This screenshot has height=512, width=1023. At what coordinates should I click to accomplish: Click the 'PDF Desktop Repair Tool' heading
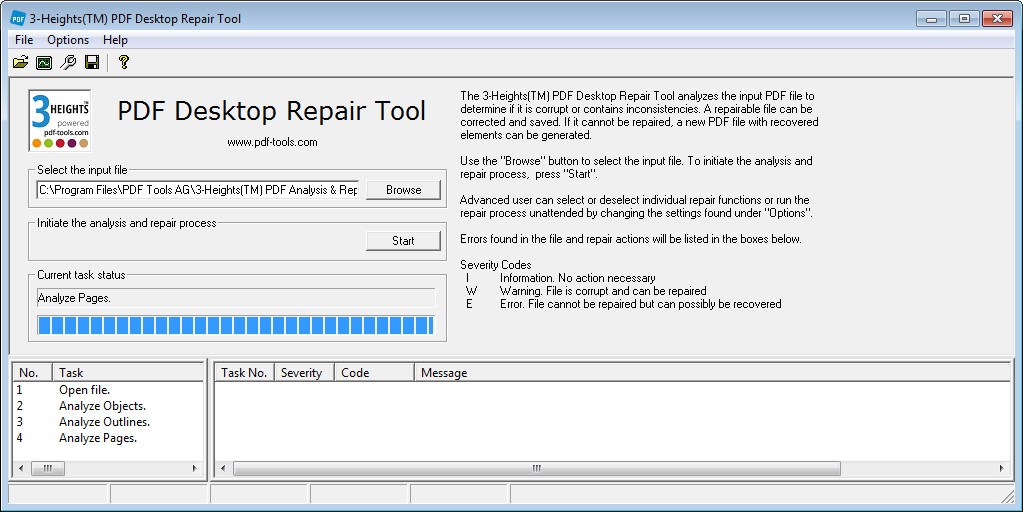point(271,111)
